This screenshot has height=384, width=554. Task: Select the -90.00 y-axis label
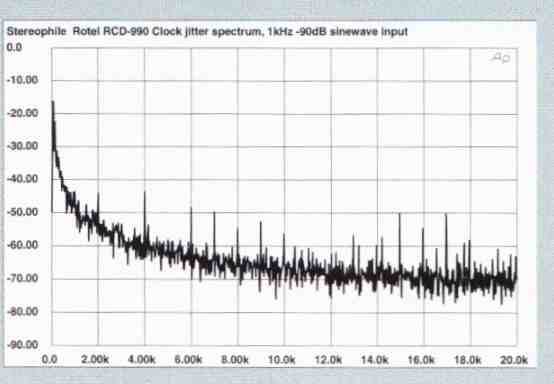[22, 345]
